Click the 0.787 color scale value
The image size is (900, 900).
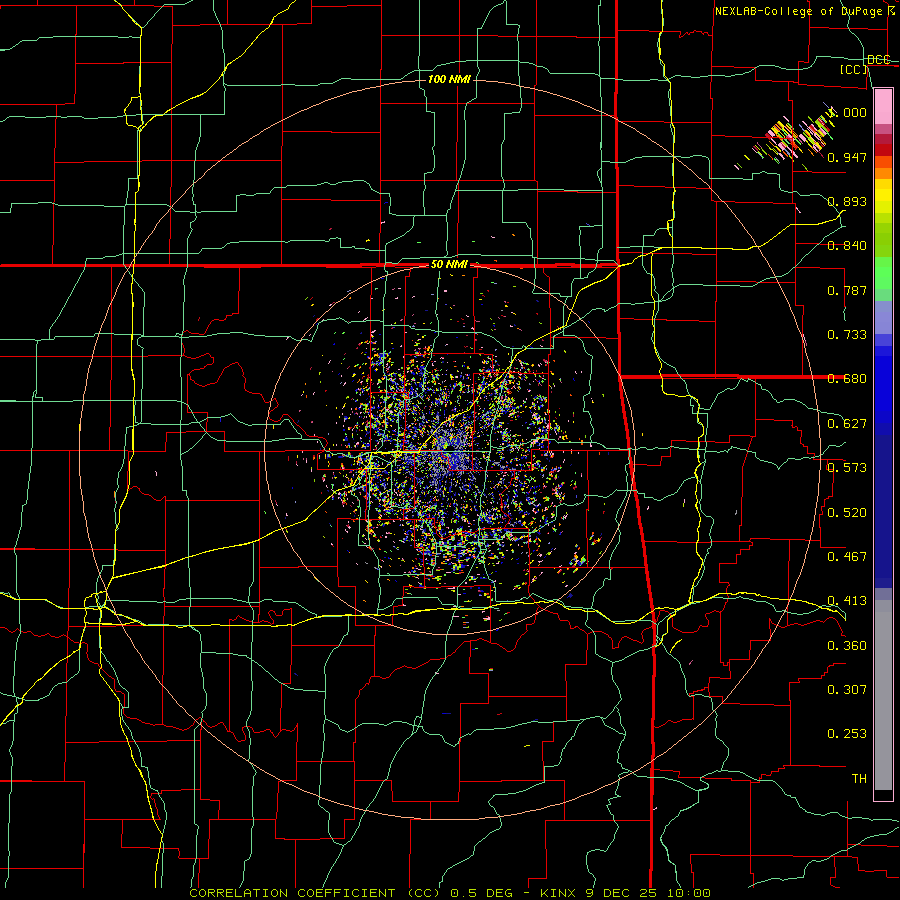[x=847, y=290]
